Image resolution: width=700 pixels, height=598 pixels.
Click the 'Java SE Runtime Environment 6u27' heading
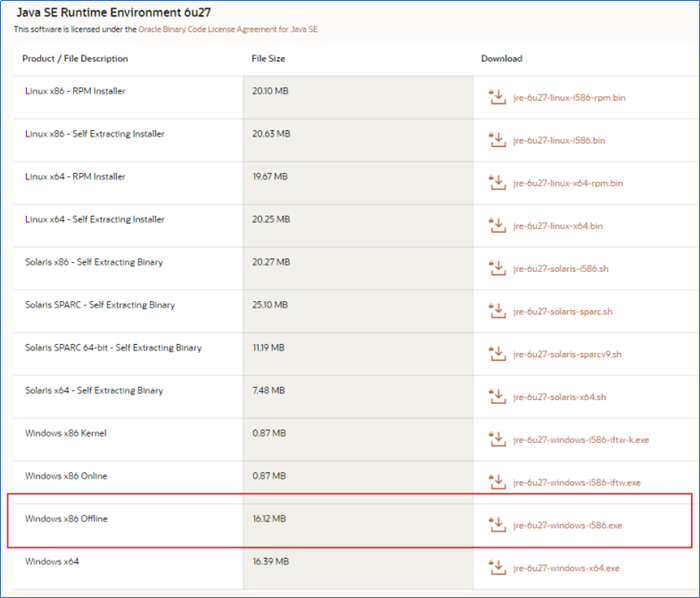[x=113, y=12]
